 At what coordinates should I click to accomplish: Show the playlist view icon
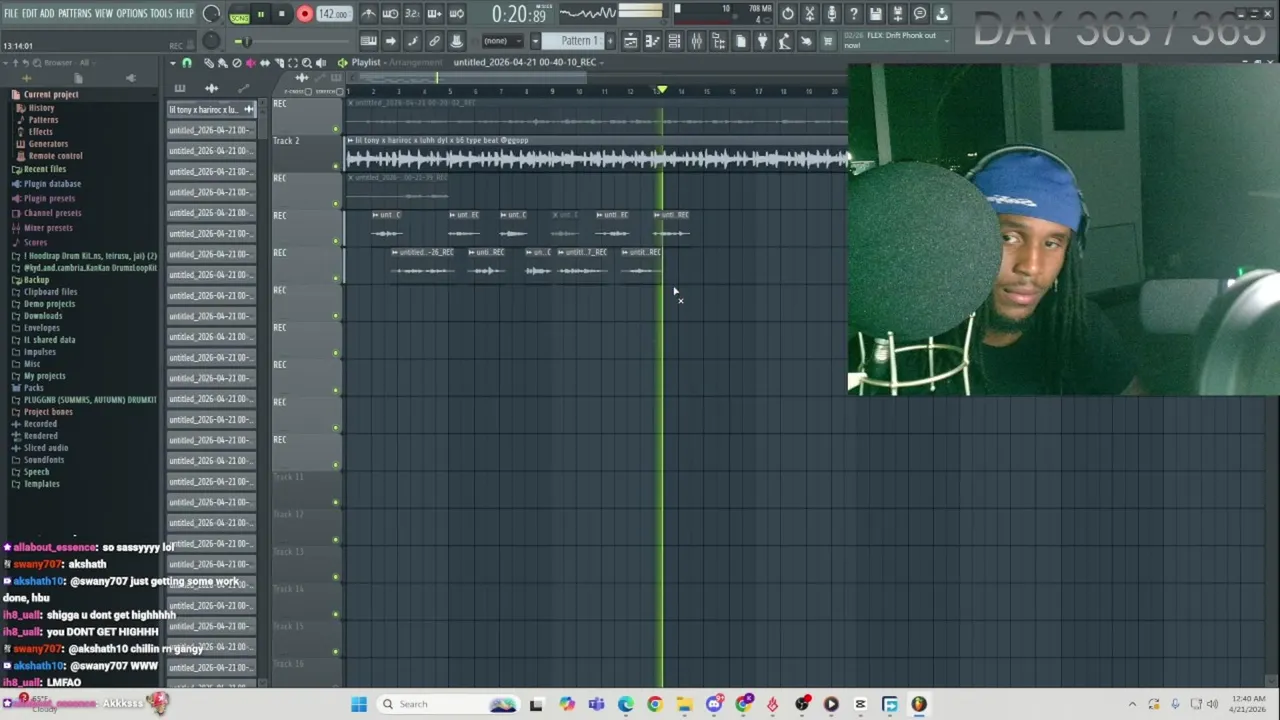pos(630,41)
